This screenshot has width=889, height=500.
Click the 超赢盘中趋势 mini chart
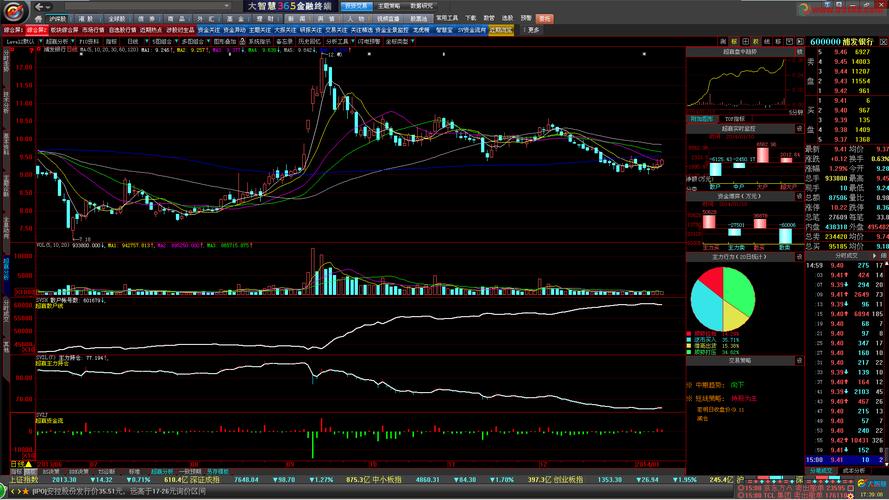[739, 83]
